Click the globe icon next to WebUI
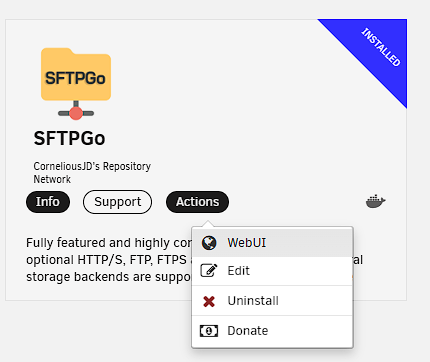 click(209, 243)
